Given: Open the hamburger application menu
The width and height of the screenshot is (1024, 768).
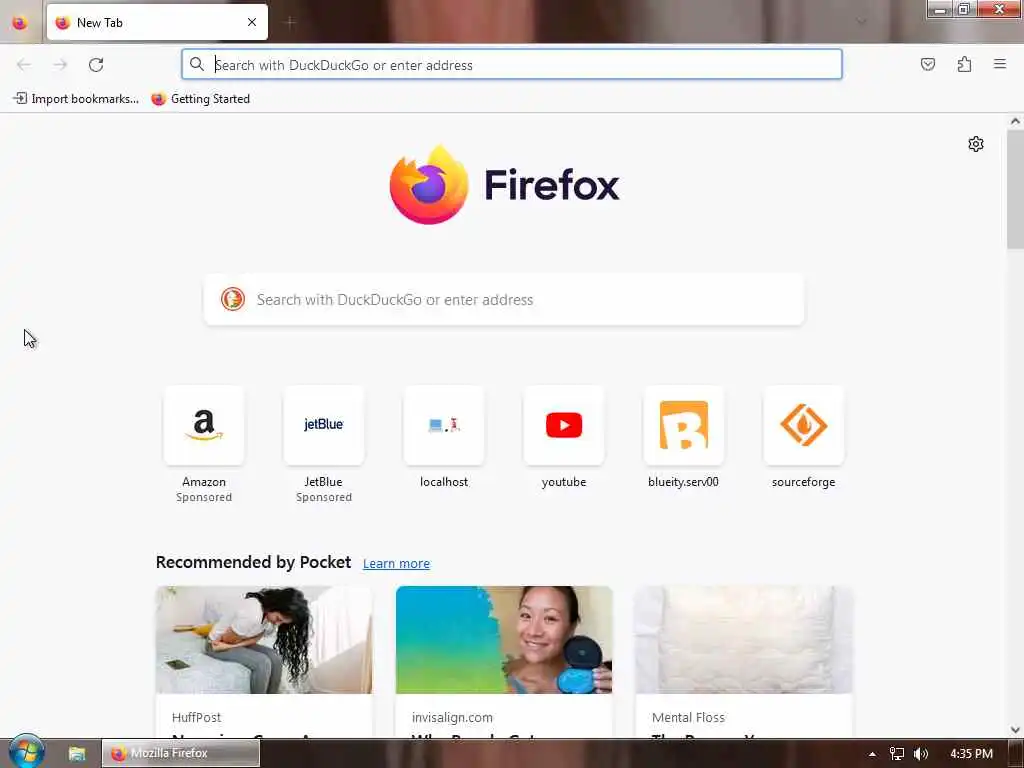Looking at the screenshot, I should [x=1000, y=64].
